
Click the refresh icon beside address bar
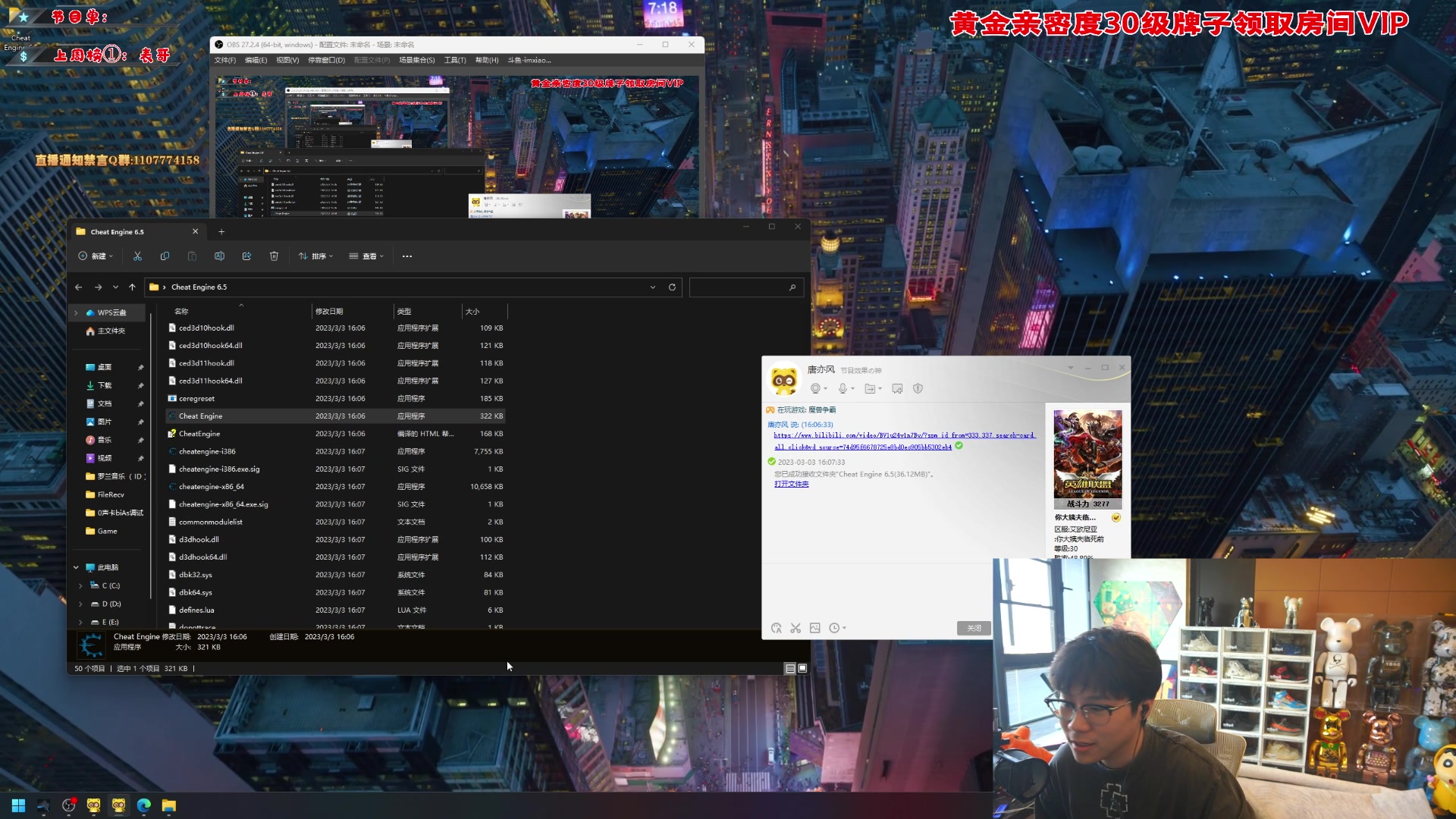(x=672, y=287)
